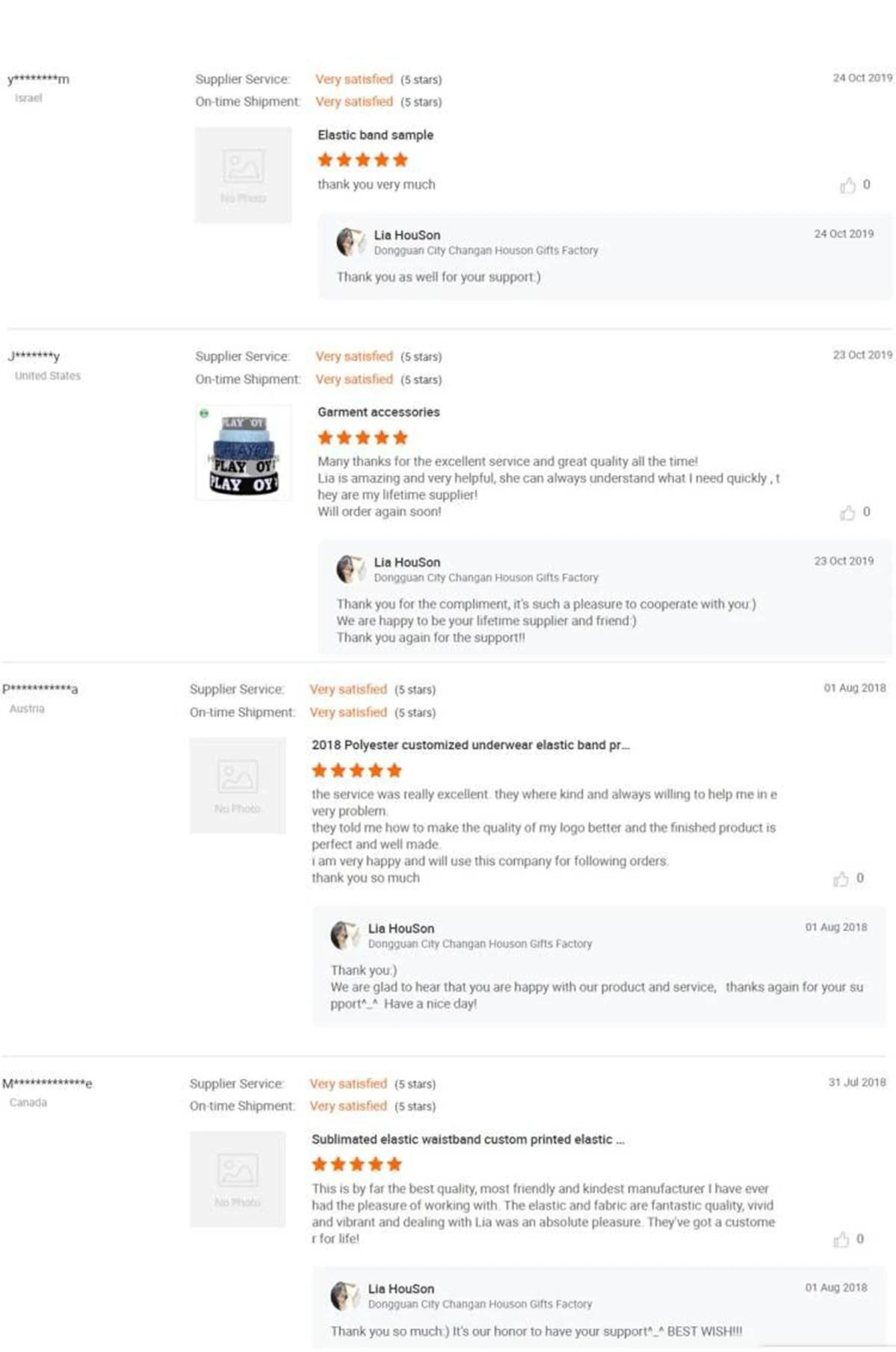Click supplier avatar in 'Have a nice day' reply

pos(344,935)
